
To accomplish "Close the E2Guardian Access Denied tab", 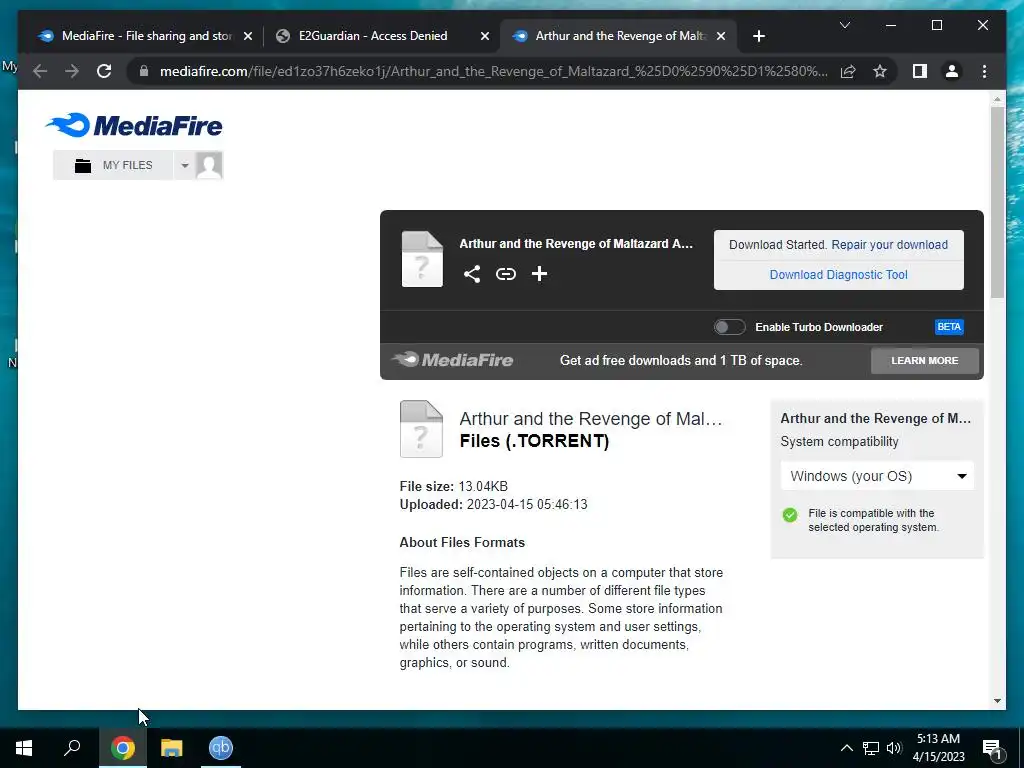I will tap(485, 36).
